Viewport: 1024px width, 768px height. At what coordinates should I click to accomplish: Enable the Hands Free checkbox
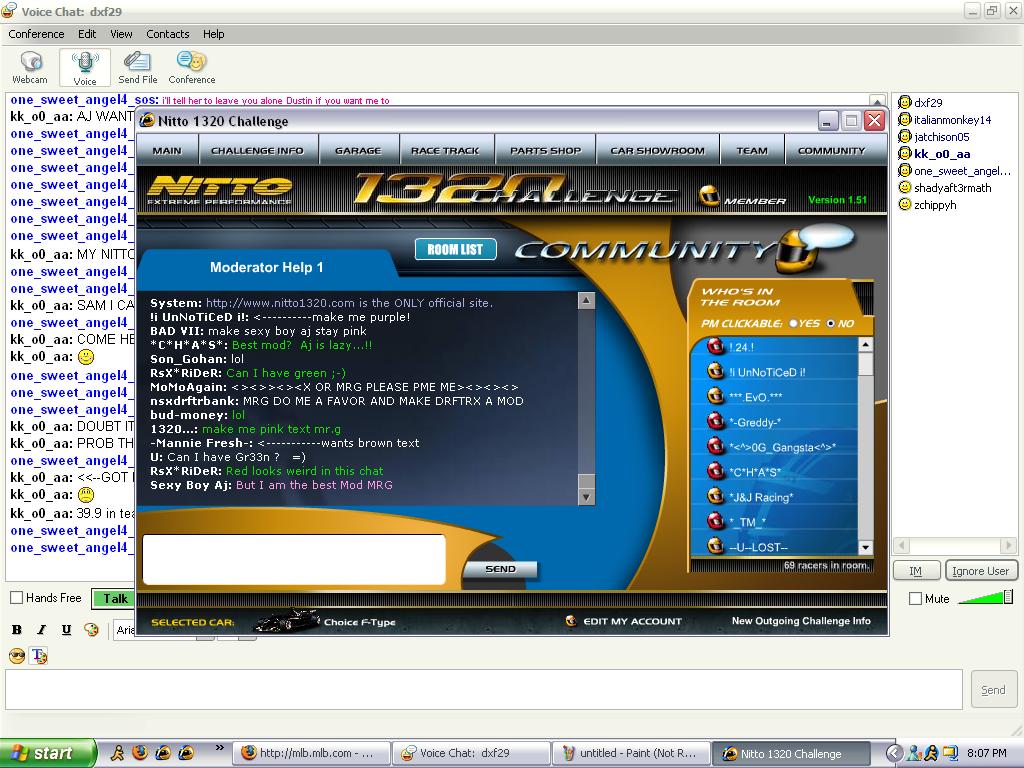coord(17,598)
